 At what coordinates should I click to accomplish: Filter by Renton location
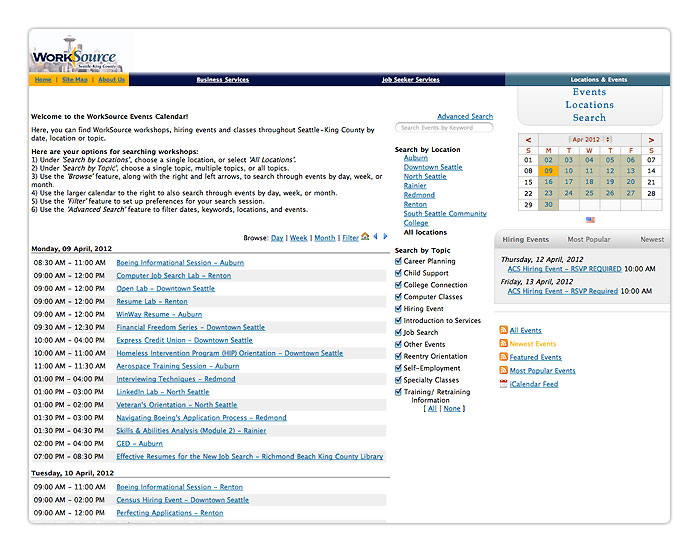[415, 204]
